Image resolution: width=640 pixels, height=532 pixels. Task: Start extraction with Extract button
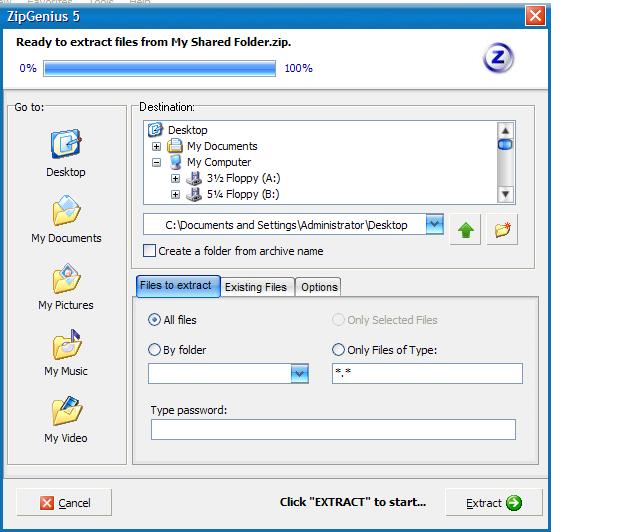click(494, 503)
